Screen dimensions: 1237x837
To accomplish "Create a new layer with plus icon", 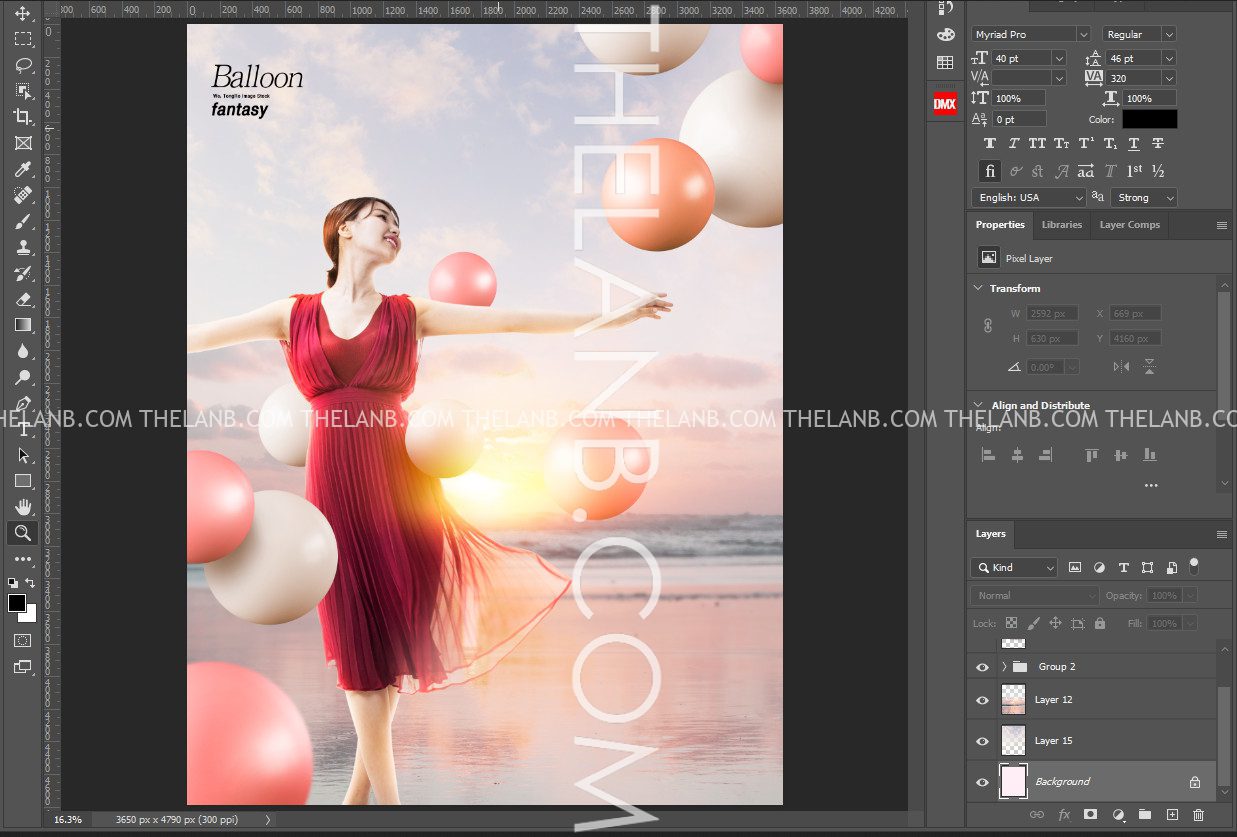I will tap(1172, 815).
